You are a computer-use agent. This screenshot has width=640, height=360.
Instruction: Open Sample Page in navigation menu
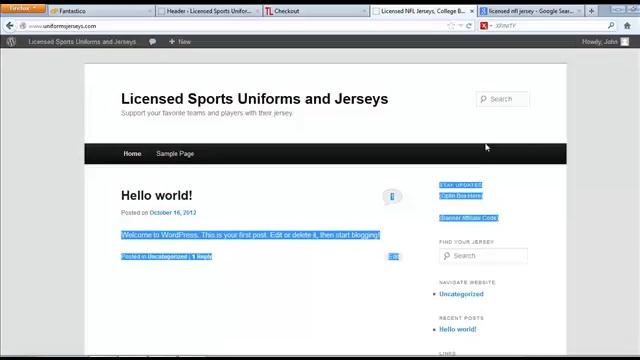175,154
